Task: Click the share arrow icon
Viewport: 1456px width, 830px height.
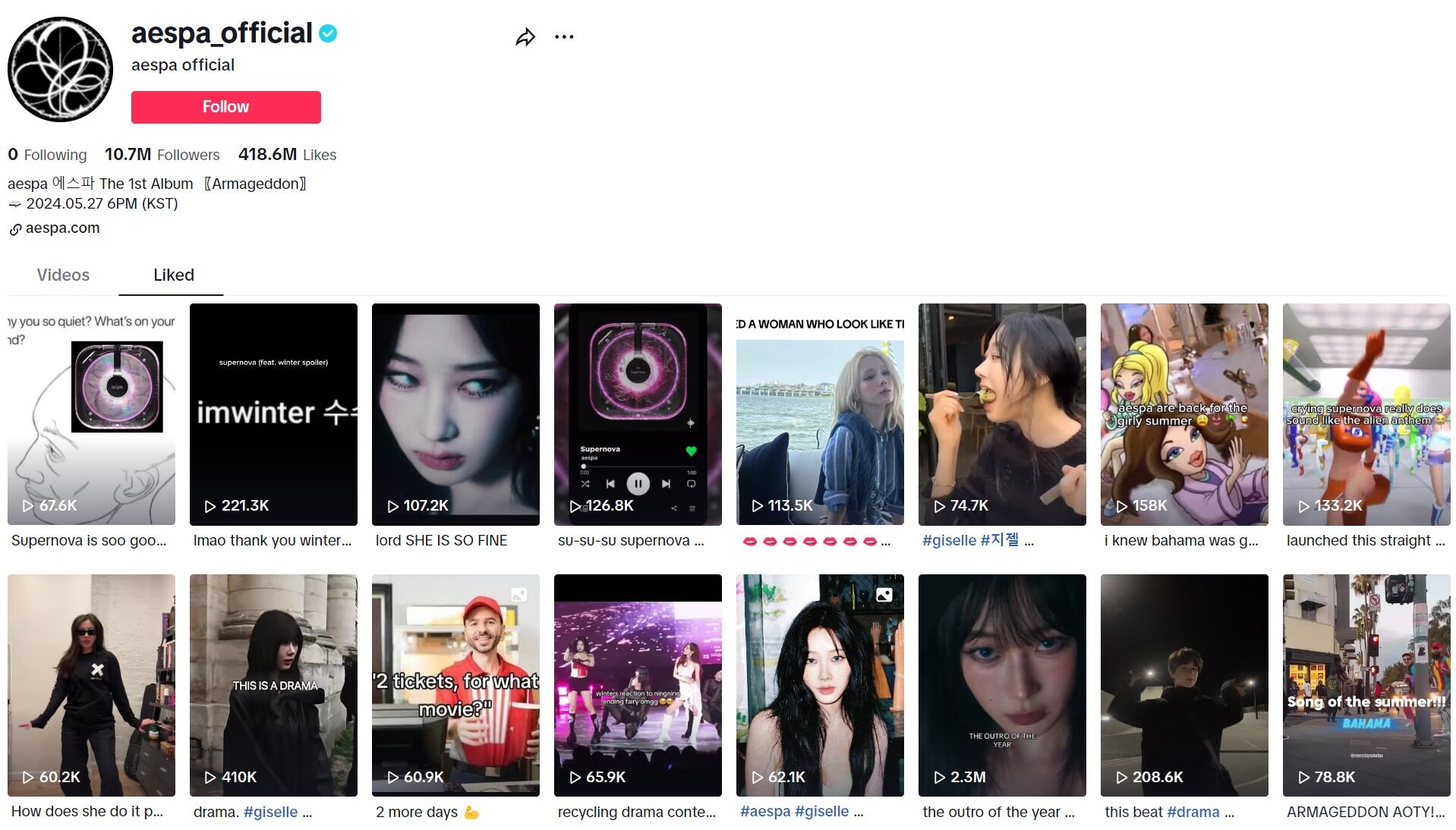Action: (x=525, y=37)
